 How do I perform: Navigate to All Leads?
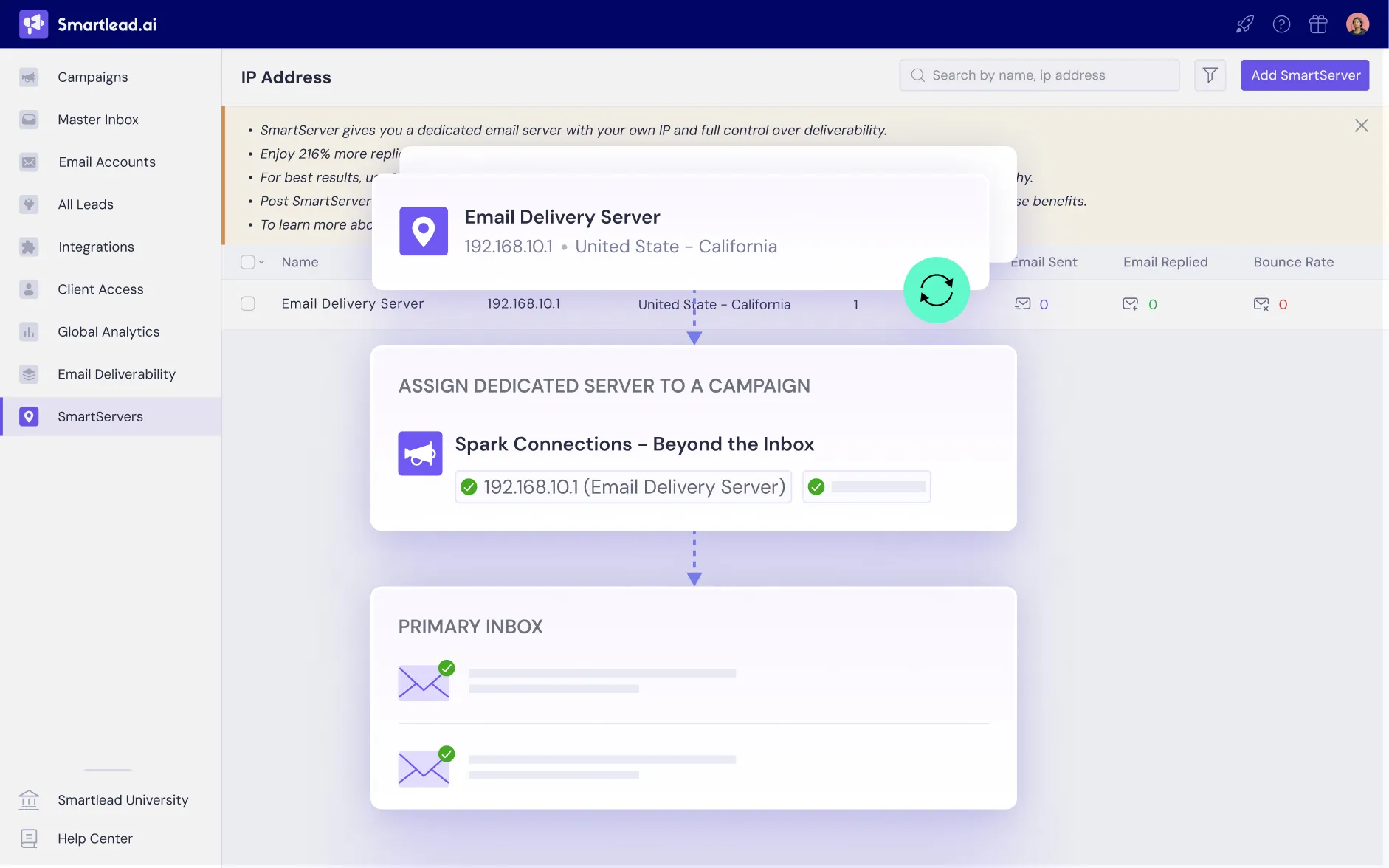pyautogui.click(x=86, y=204)
